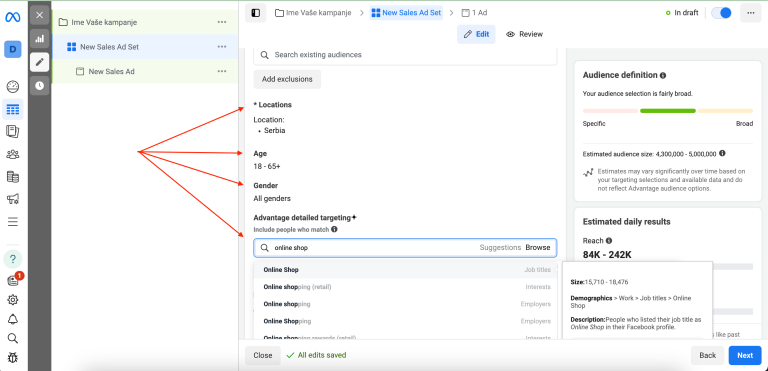Click the Back button

707,355
